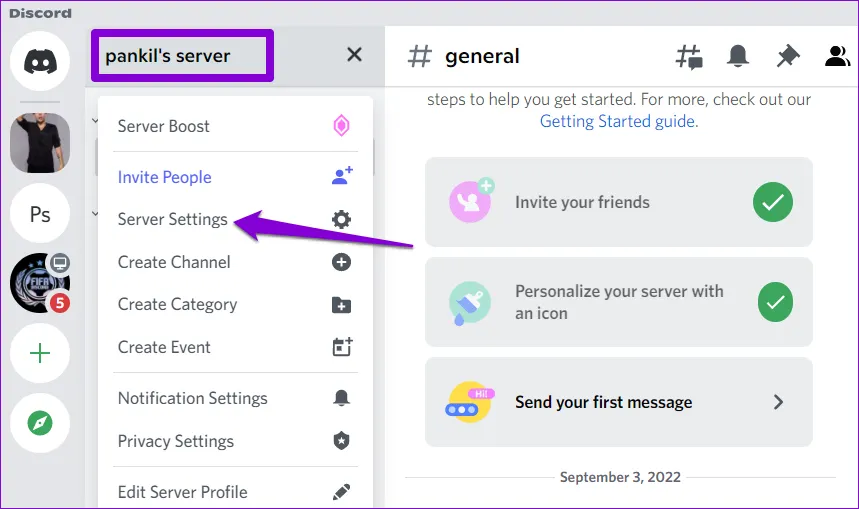The height and width of the screenshot is (509, 859).
Task: Collapse the pankil's server dropdown header
Action: [181, 55]
